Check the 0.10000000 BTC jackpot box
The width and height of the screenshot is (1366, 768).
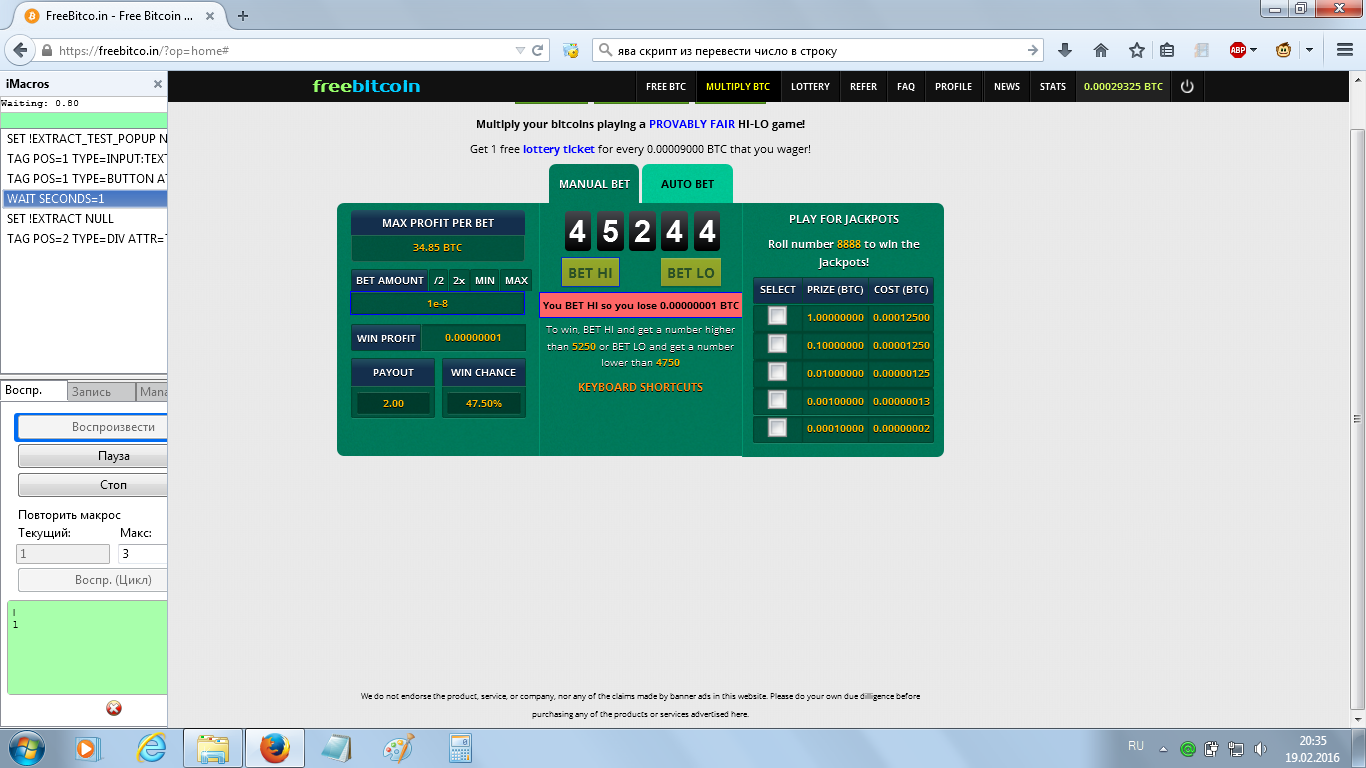point(777,344)
